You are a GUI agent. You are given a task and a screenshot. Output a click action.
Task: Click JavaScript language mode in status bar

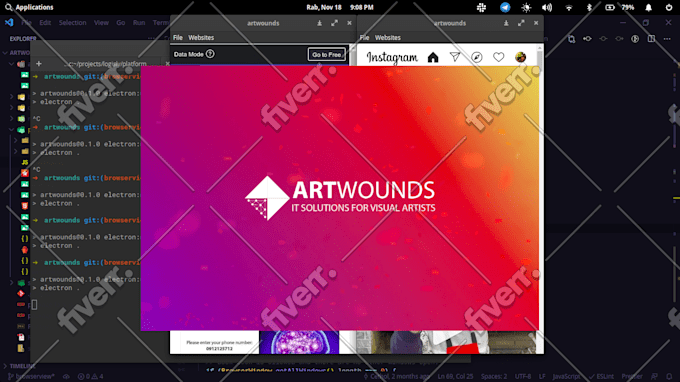click(566, 376)
